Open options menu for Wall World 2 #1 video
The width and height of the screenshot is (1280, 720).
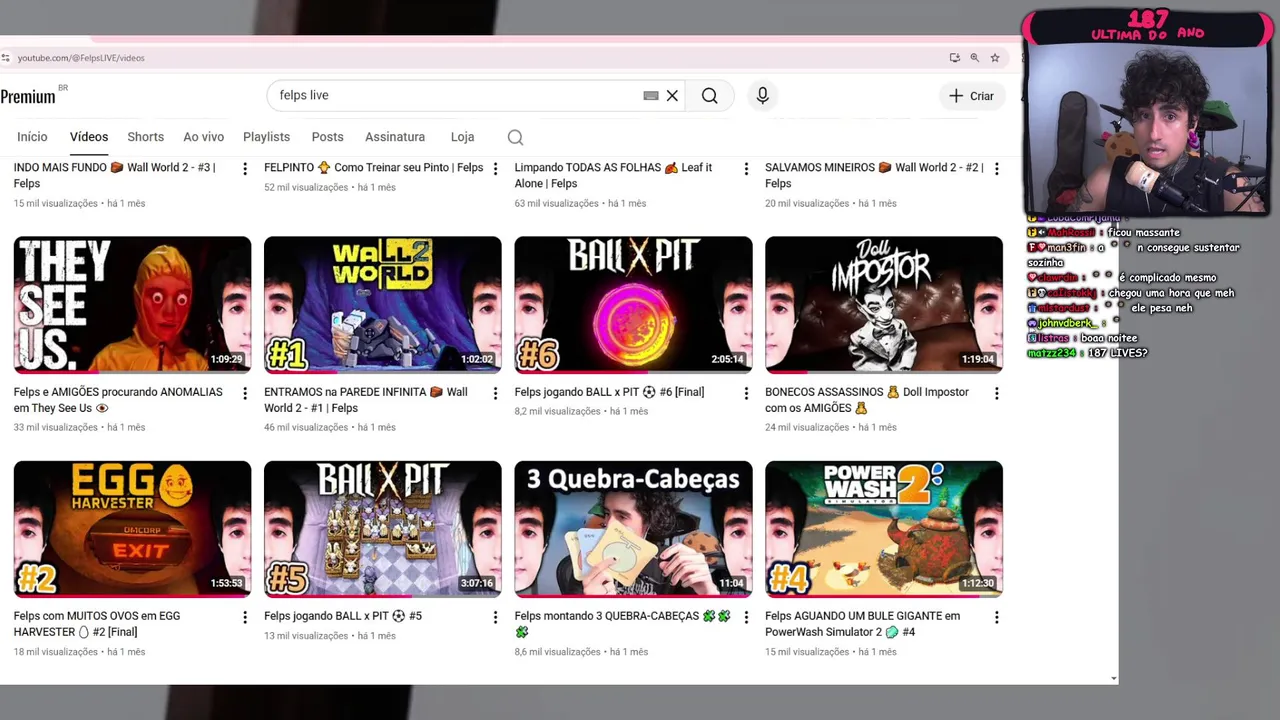point(495,394)
